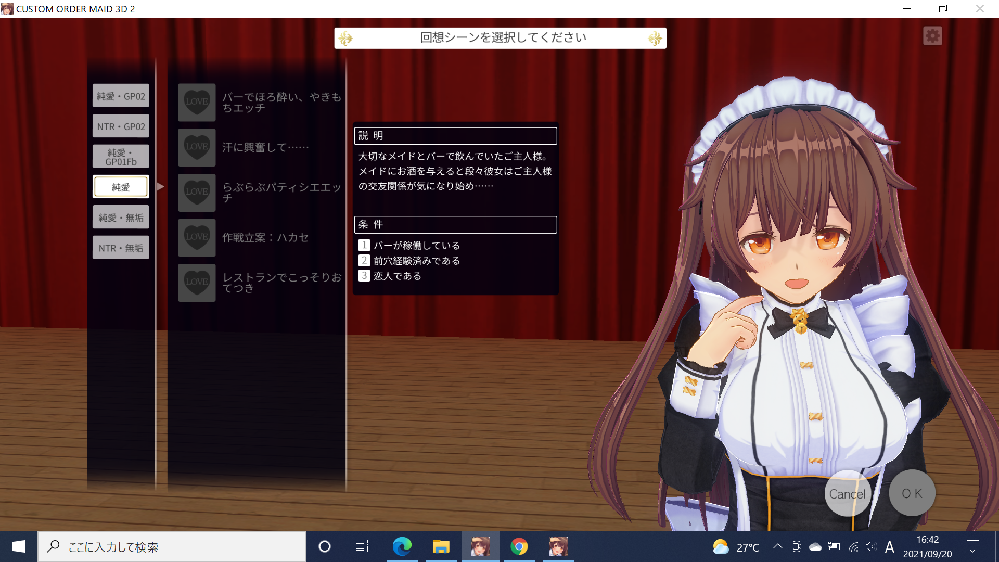Open the network Wi-Fi tray icon
999x562 pixels.
[x=854, y=547]
